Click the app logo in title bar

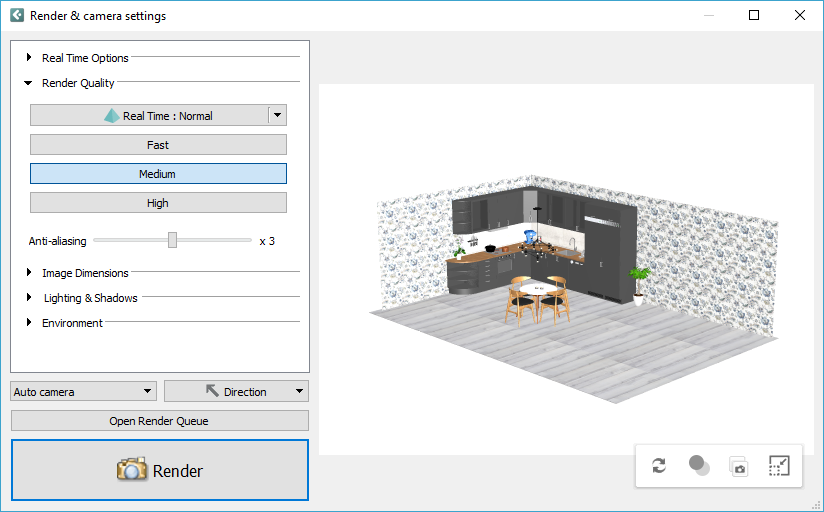pos(17,15)
